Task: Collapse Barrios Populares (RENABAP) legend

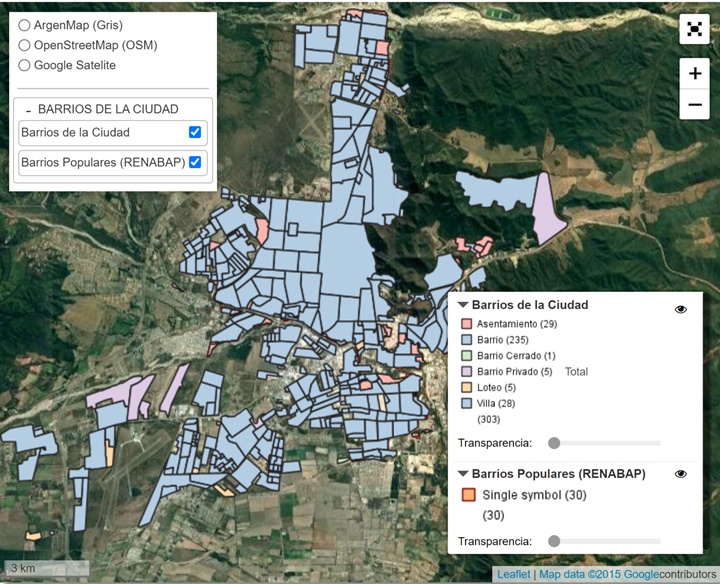Action: coord(463,474)
